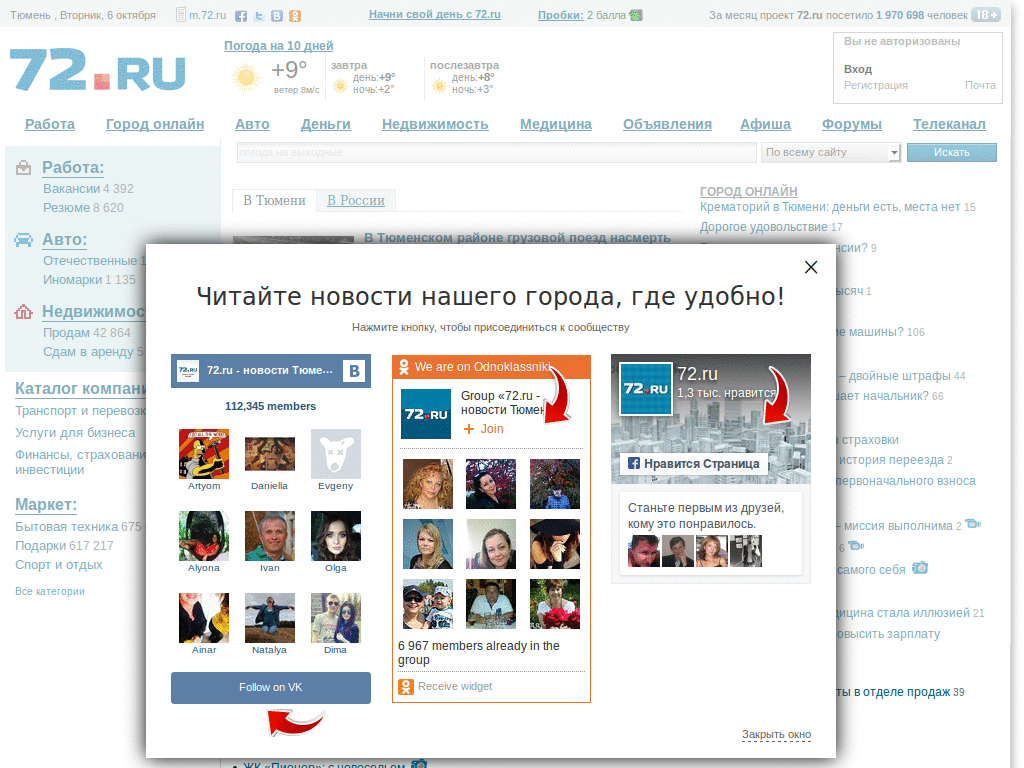This screenshot has height=768, width=1024.
Task: Click the sun icon for today's weather
Action: click(246, 78)
